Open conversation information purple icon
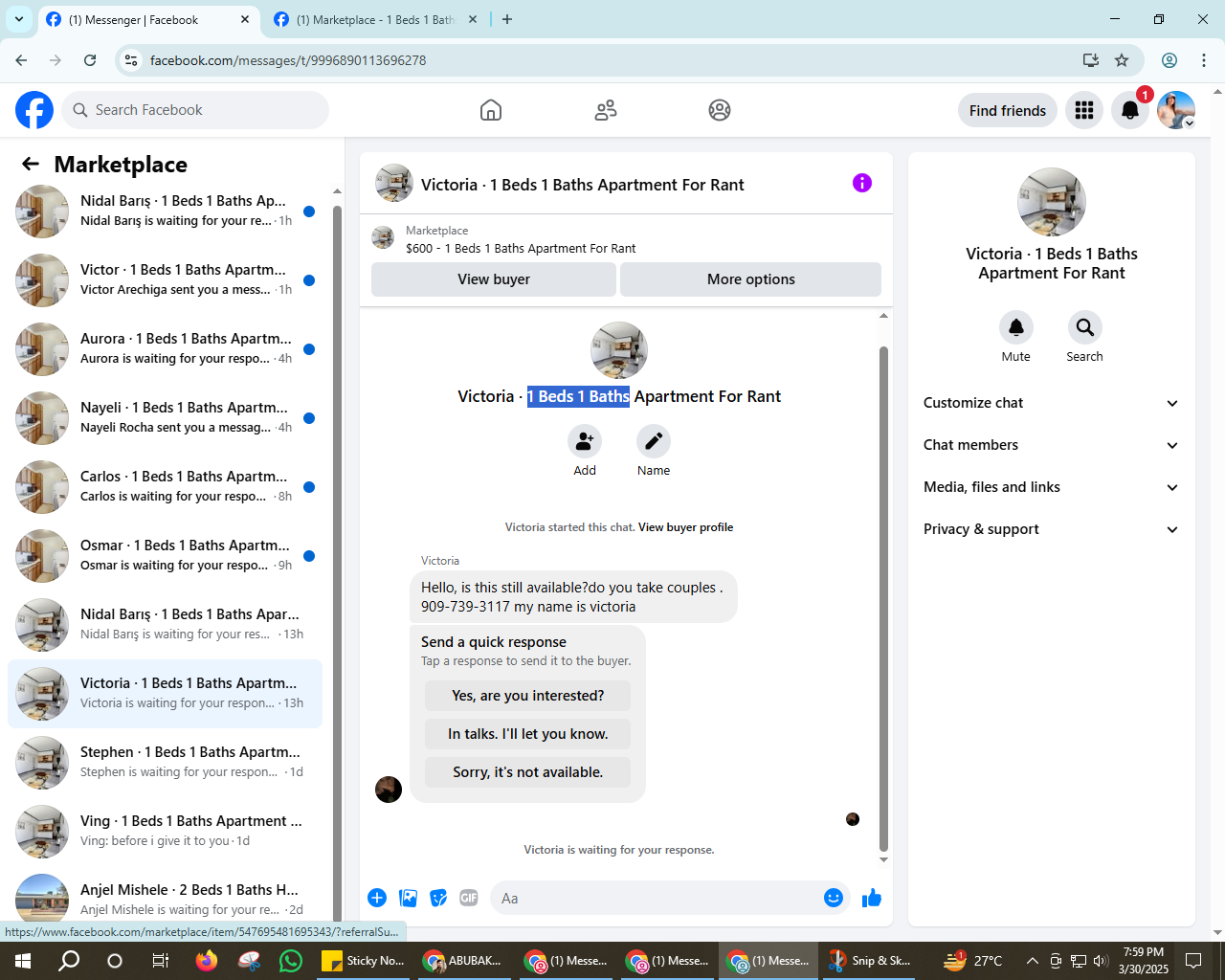Image resolution: width=1225 pixels, height=980 pixels. coord(862,183)
